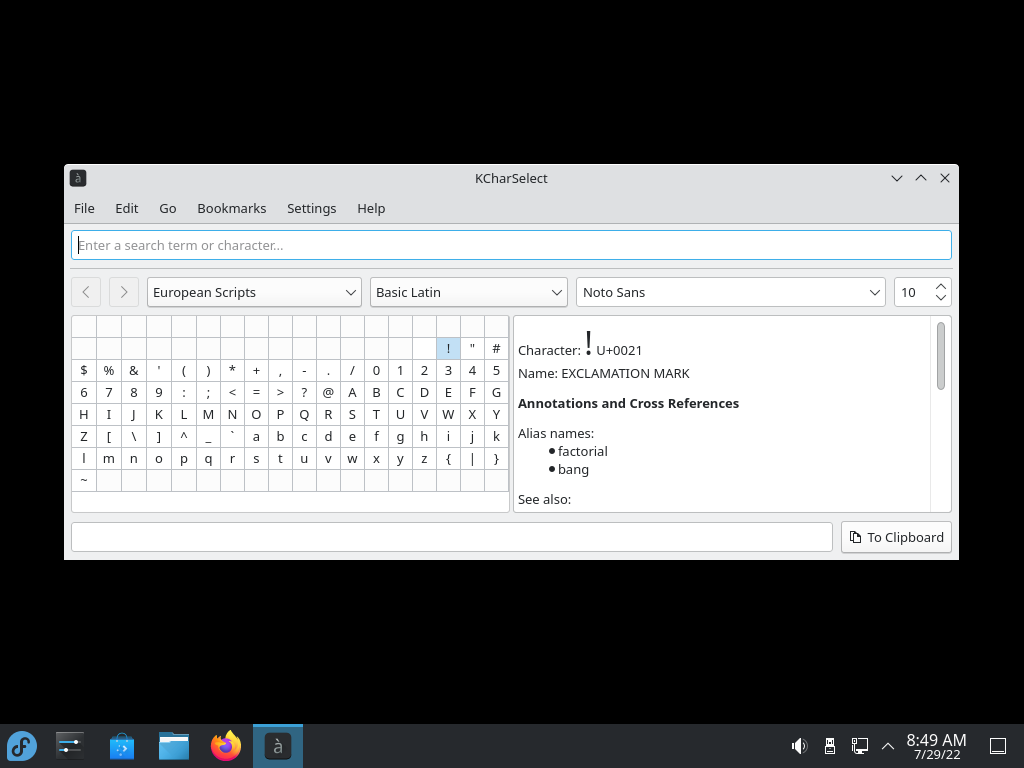Select the percent sign character
The height and width of the screenshot is (768, 1024).
tap(109, 370)
